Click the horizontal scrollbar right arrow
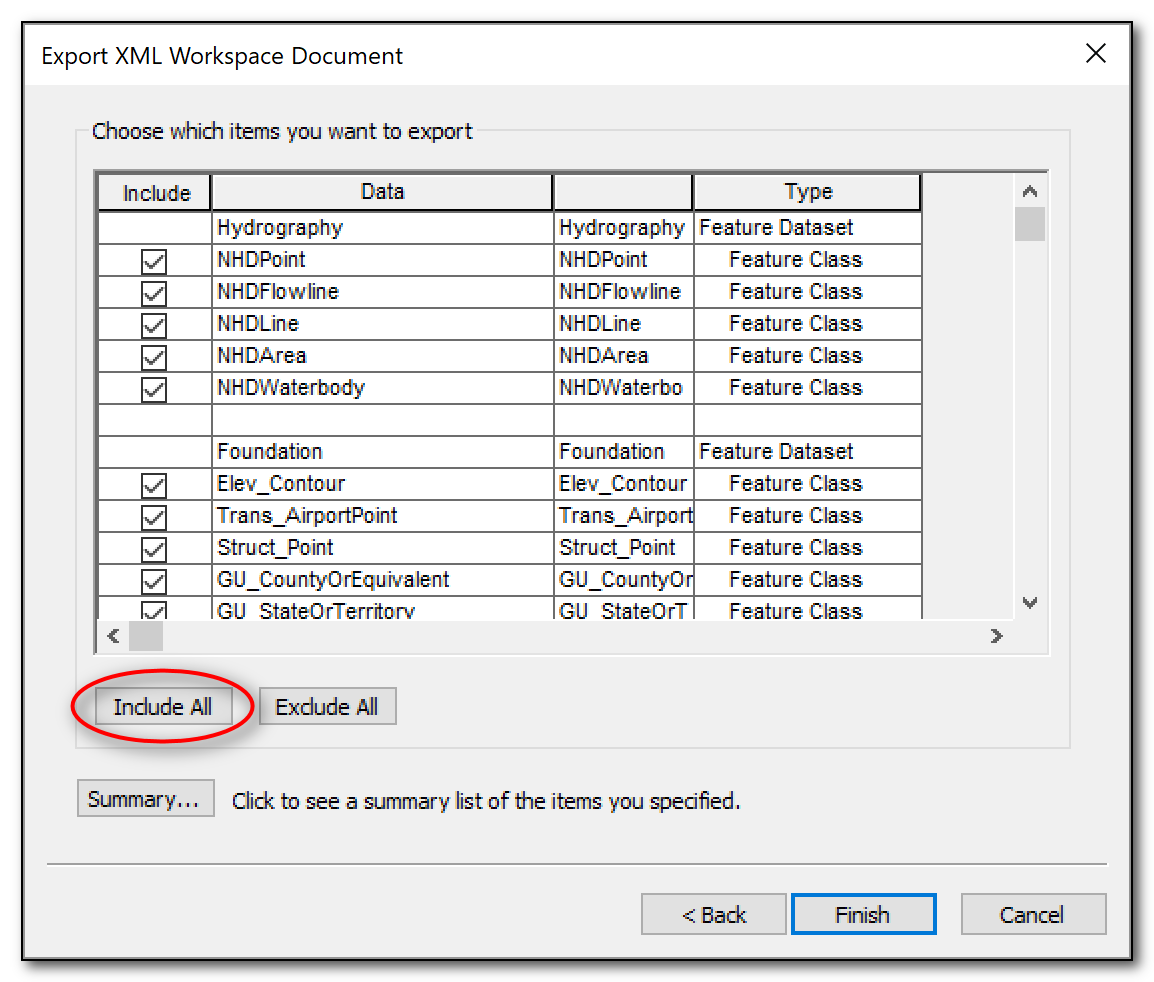The image size is (1154, 982). click(996, 635)
